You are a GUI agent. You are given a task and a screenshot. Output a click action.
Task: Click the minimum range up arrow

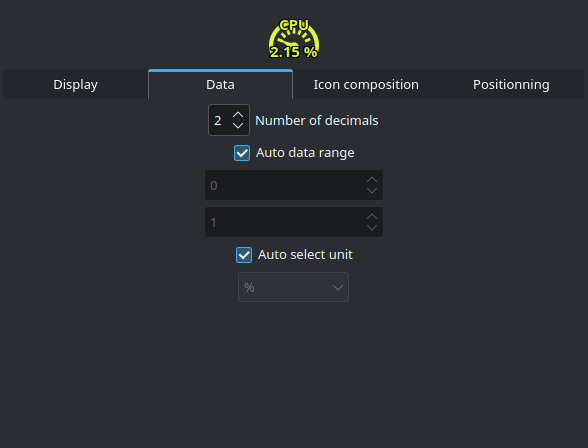tap(372, 180)
